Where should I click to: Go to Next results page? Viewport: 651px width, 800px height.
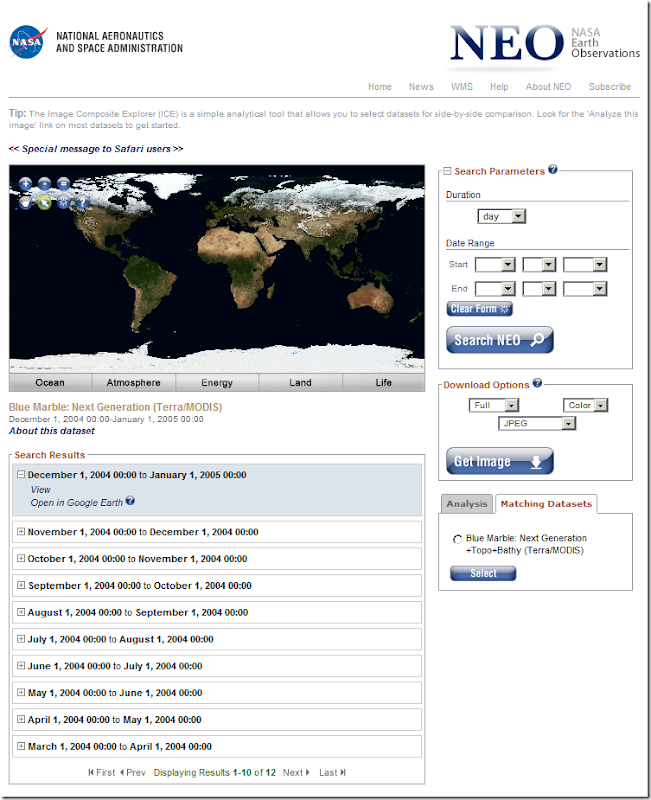(296, 772)
